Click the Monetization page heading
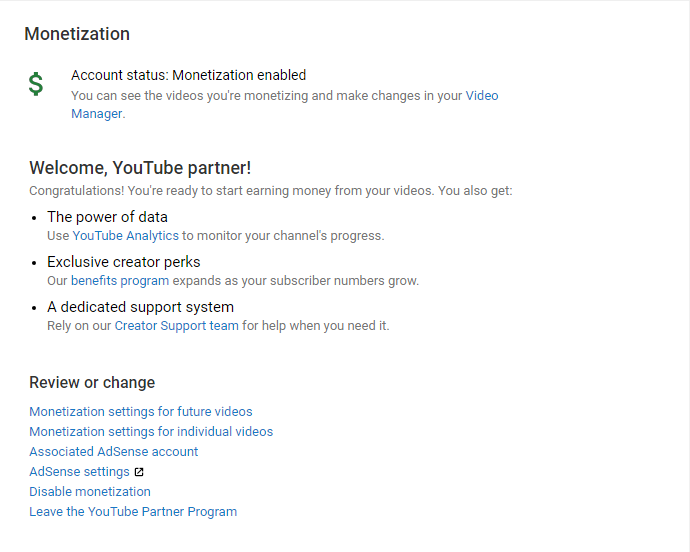The width and height of the screenshot is (690, 552). tap(77, 34)
